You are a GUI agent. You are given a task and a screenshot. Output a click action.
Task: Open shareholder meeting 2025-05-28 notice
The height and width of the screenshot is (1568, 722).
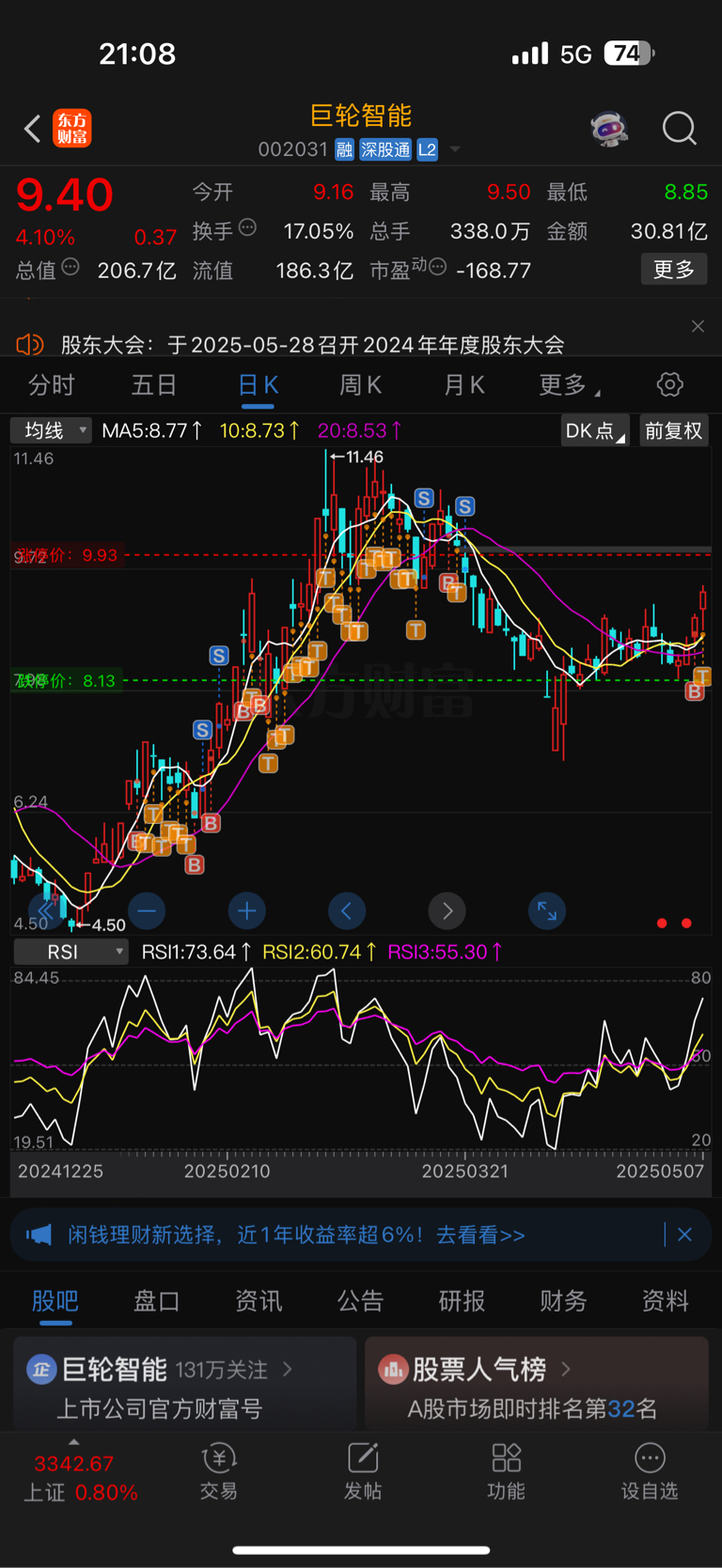[x=313, y=345]
